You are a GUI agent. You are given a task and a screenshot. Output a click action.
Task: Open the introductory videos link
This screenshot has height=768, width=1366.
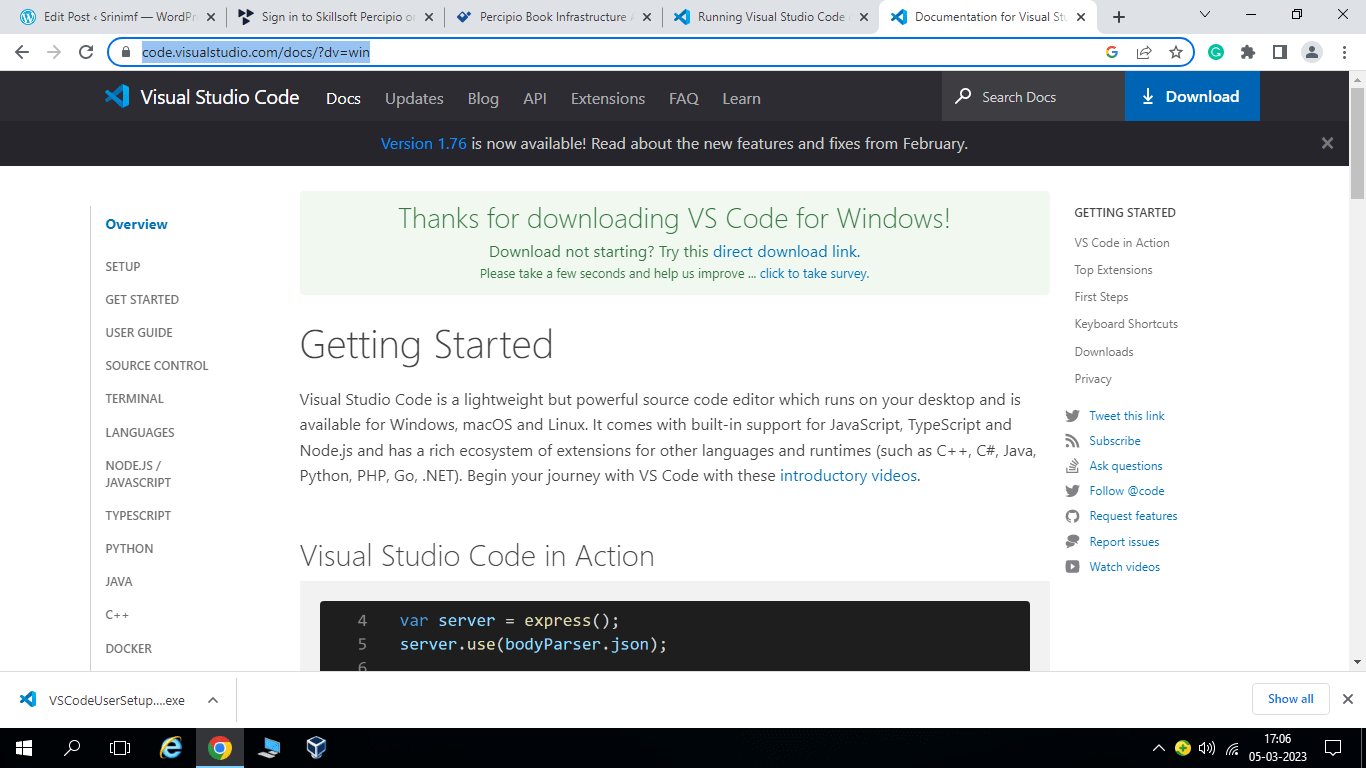pos(848,476)
